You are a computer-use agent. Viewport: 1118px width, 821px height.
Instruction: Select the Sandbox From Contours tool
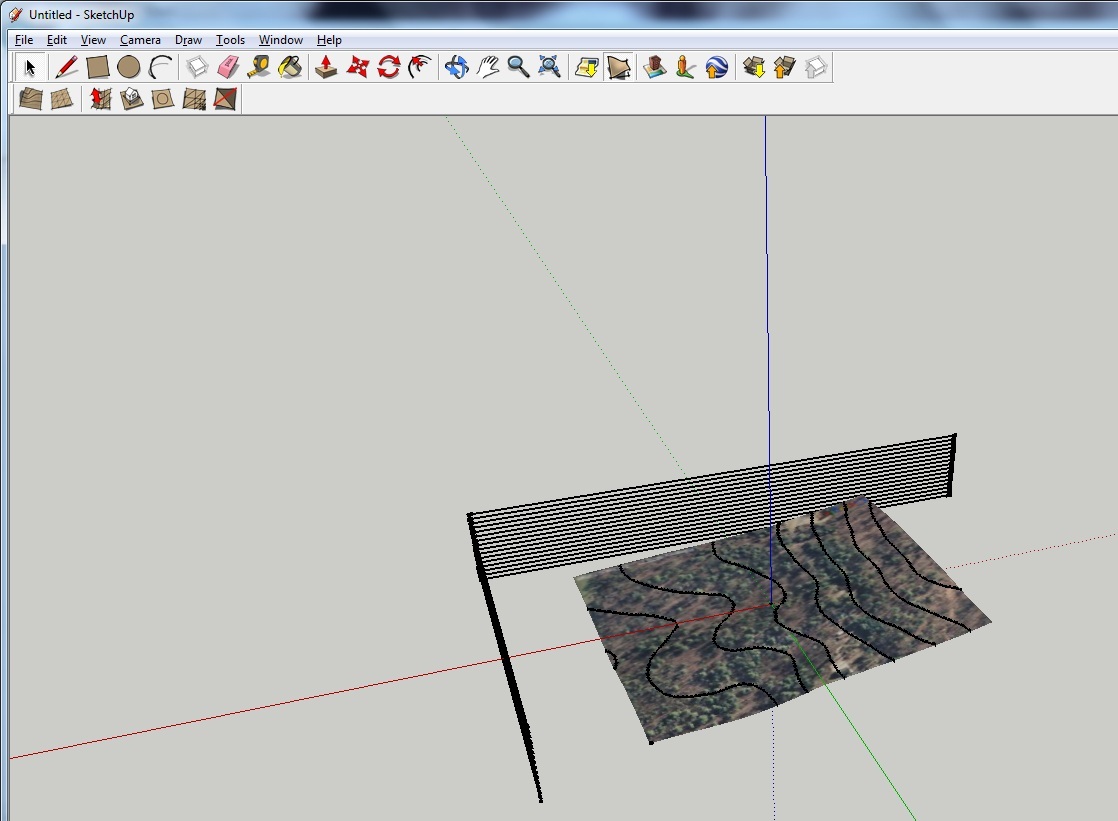31,98
